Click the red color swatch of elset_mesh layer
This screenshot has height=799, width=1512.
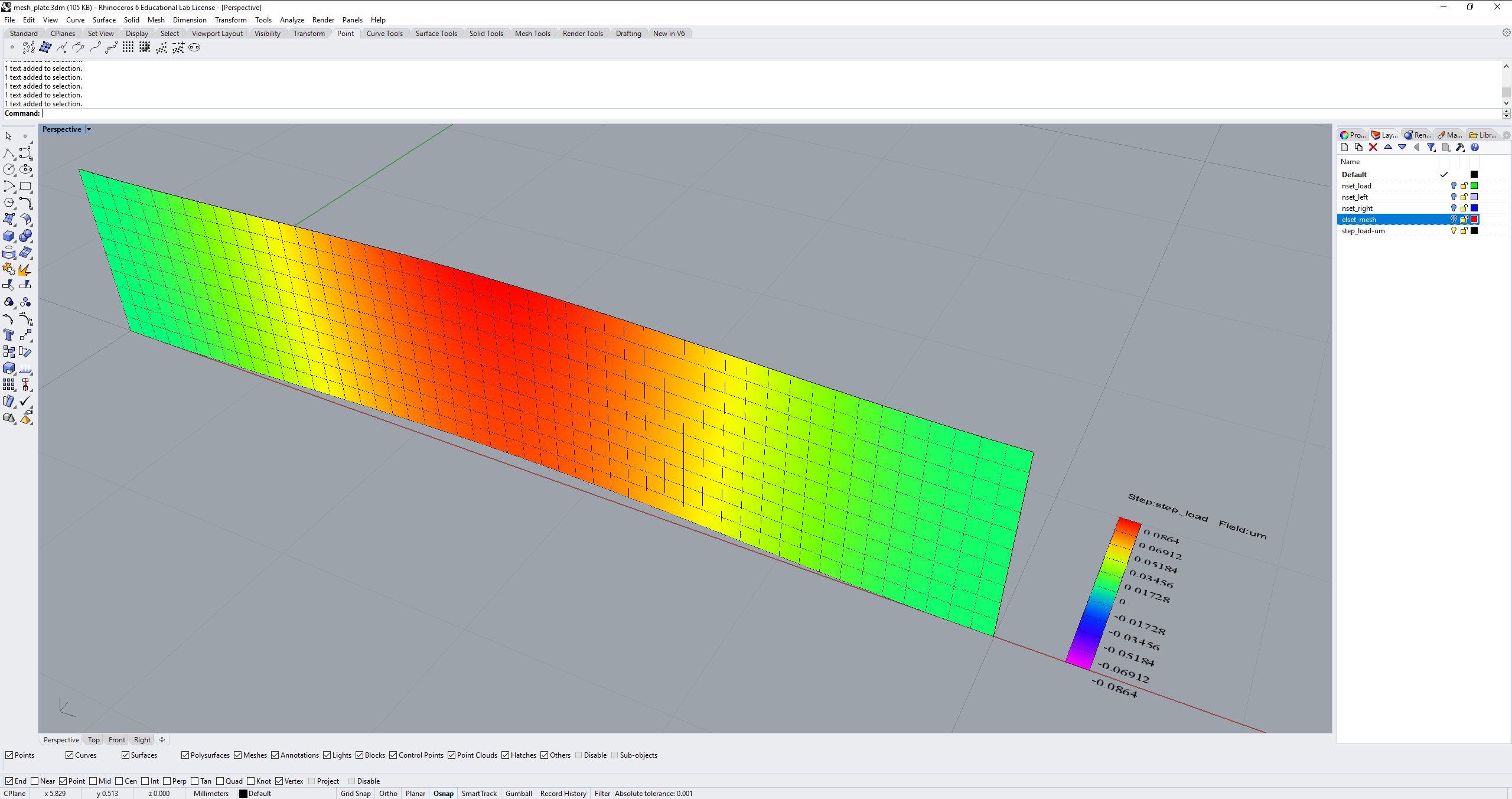click(x=1474, y=219)
